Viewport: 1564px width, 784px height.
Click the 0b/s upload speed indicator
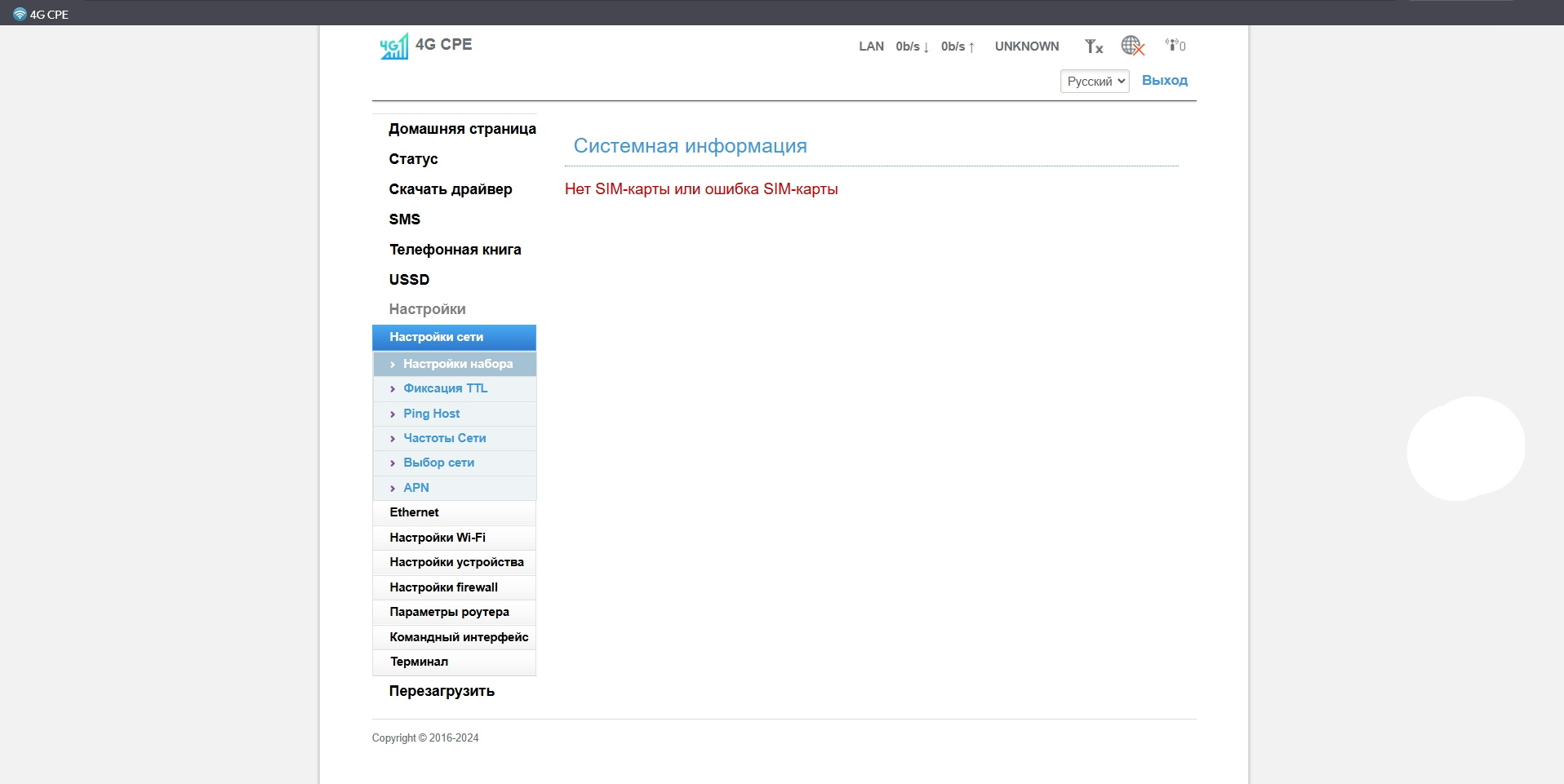pos(958,47)
